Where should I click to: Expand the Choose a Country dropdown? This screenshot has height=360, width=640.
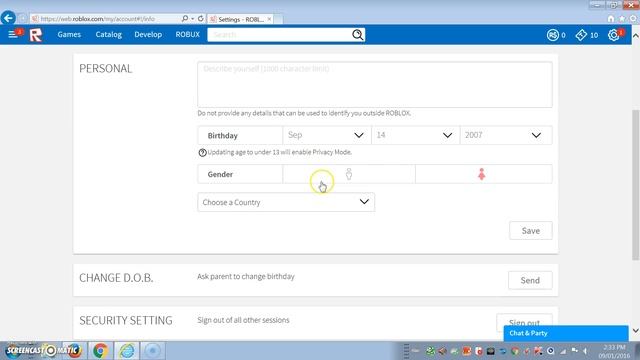pos(286,202)
